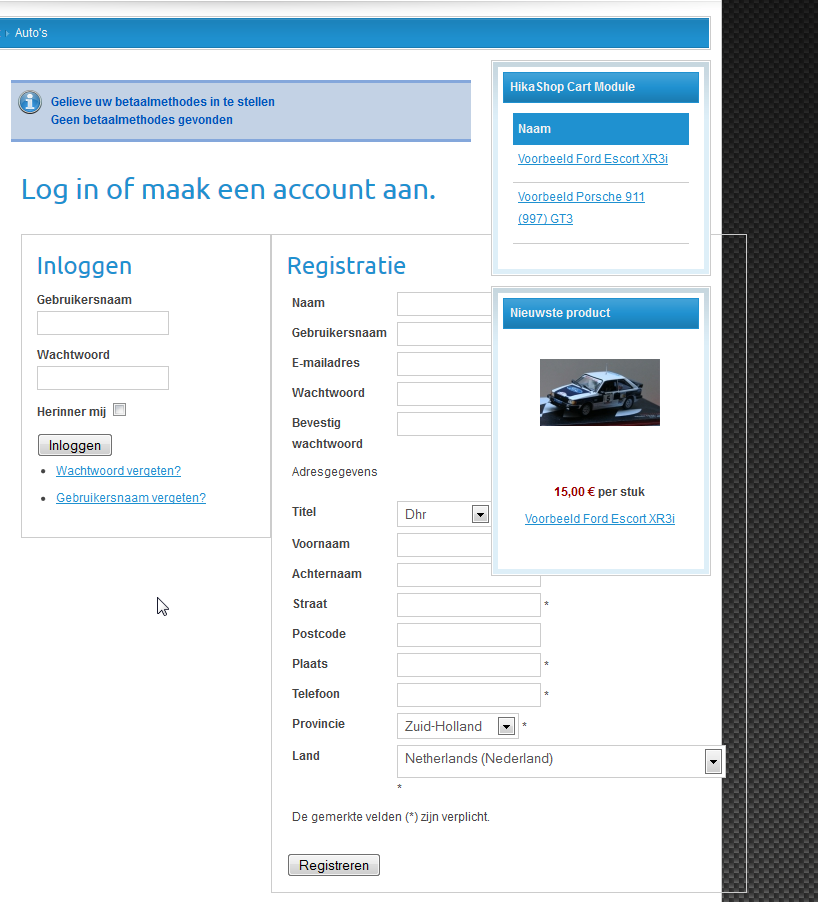Focus the Wachtwoord login field
Screen dimensions: 818x902
pyautogui.click(x=103, y=378)
